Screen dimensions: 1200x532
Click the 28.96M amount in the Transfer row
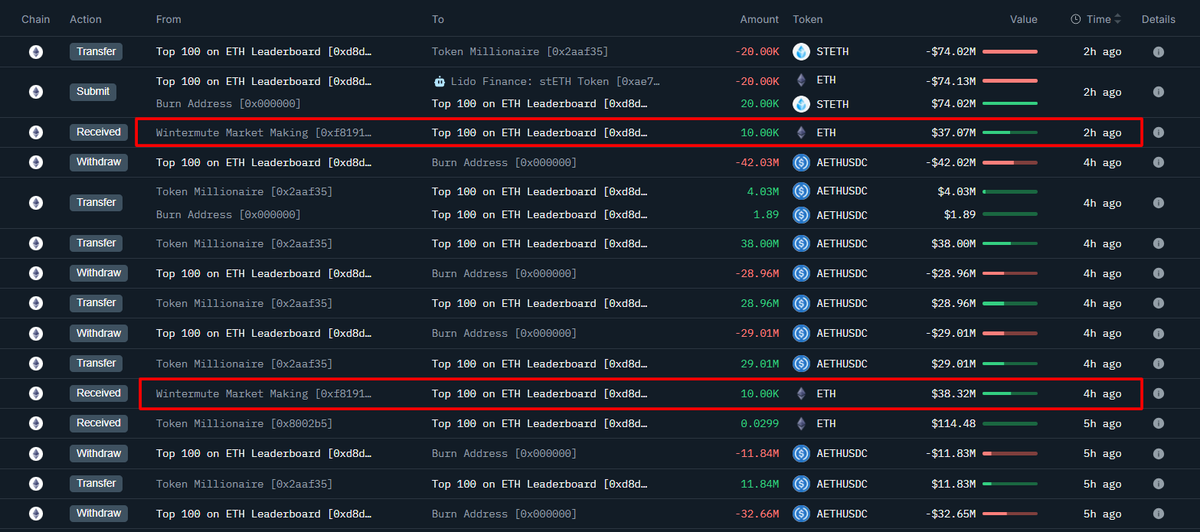(759, 304)
